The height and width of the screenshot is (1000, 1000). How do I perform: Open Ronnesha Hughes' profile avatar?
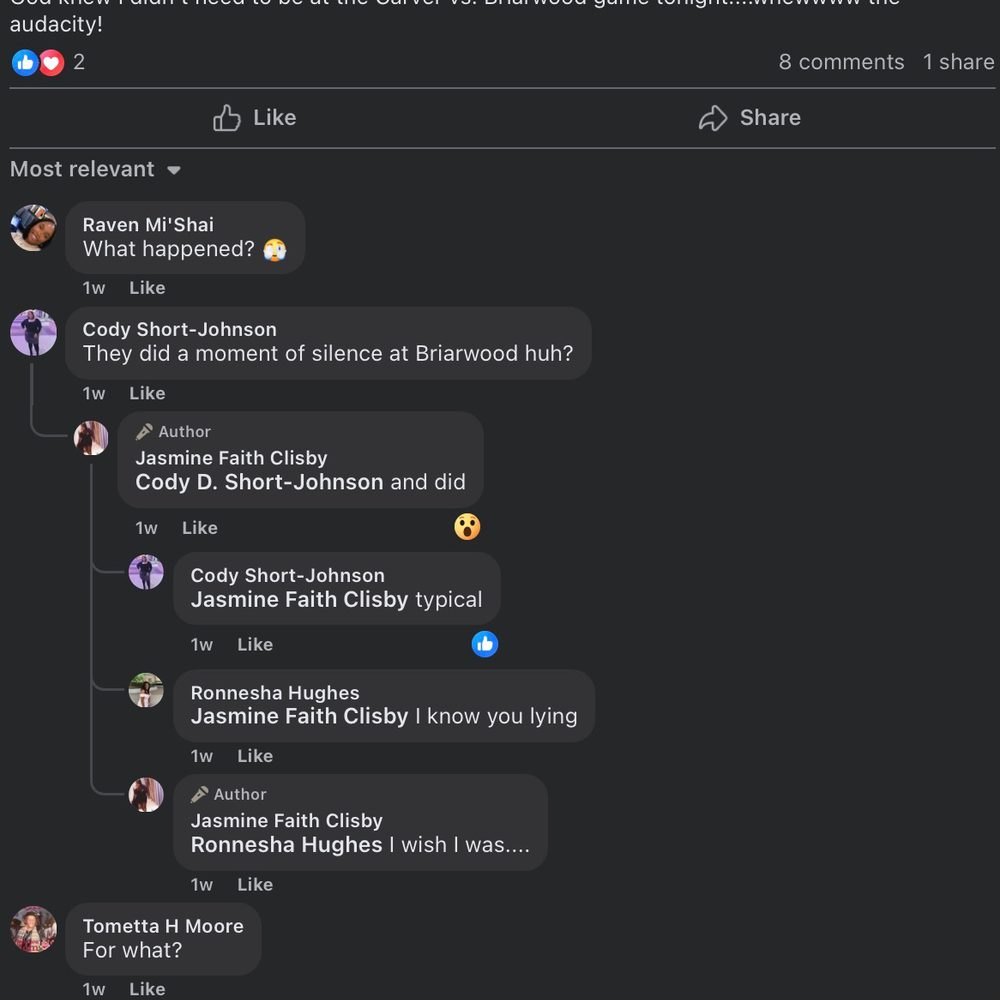pos(146,690)
